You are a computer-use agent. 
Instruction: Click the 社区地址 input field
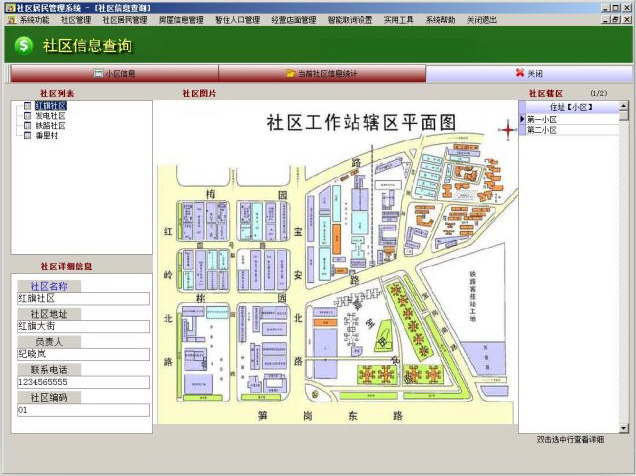coord(83,326)
